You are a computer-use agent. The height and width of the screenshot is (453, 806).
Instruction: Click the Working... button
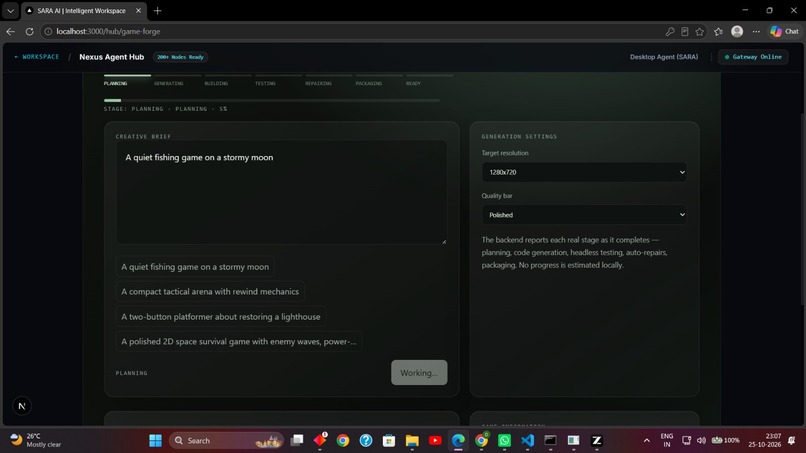[x=419, y=373]
